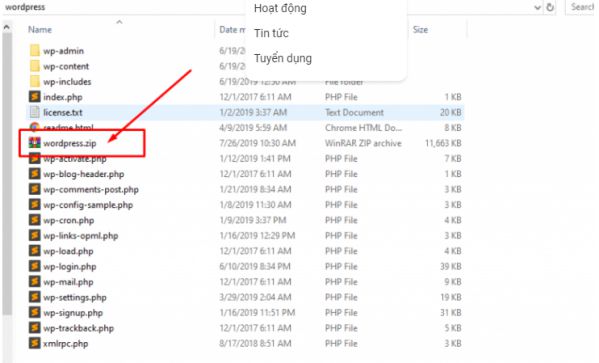Click the Search input box
Viewport: 599px width, 363px height.
[x=581, y=7]
